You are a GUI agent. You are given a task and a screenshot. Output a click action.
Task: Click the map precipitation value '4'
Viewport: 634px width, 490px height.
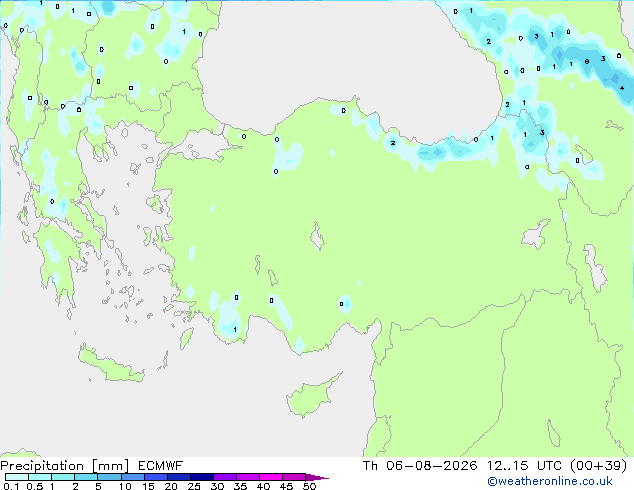[622, 88]
